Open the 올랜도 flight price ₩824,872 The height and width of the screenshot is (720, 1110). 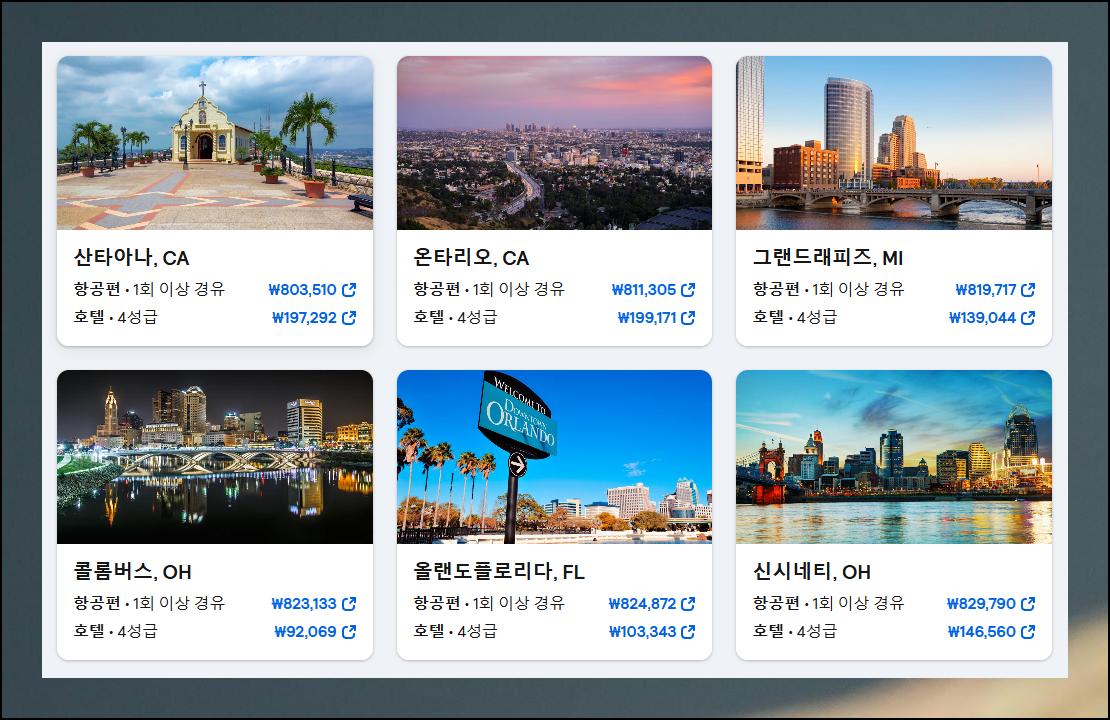click(x=643, y=604)
